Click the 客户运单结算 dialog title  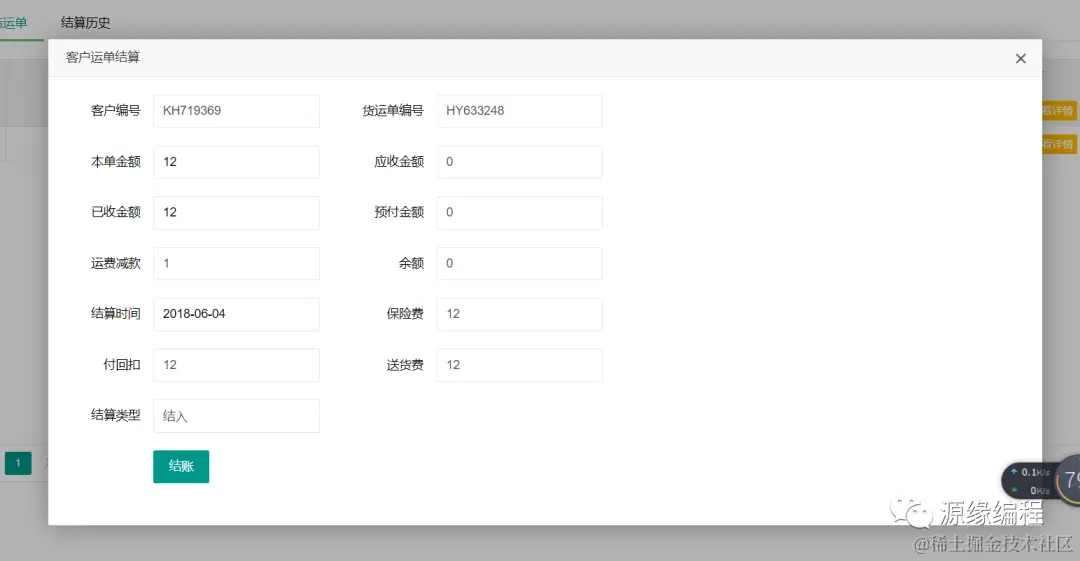tap(103, 57)
